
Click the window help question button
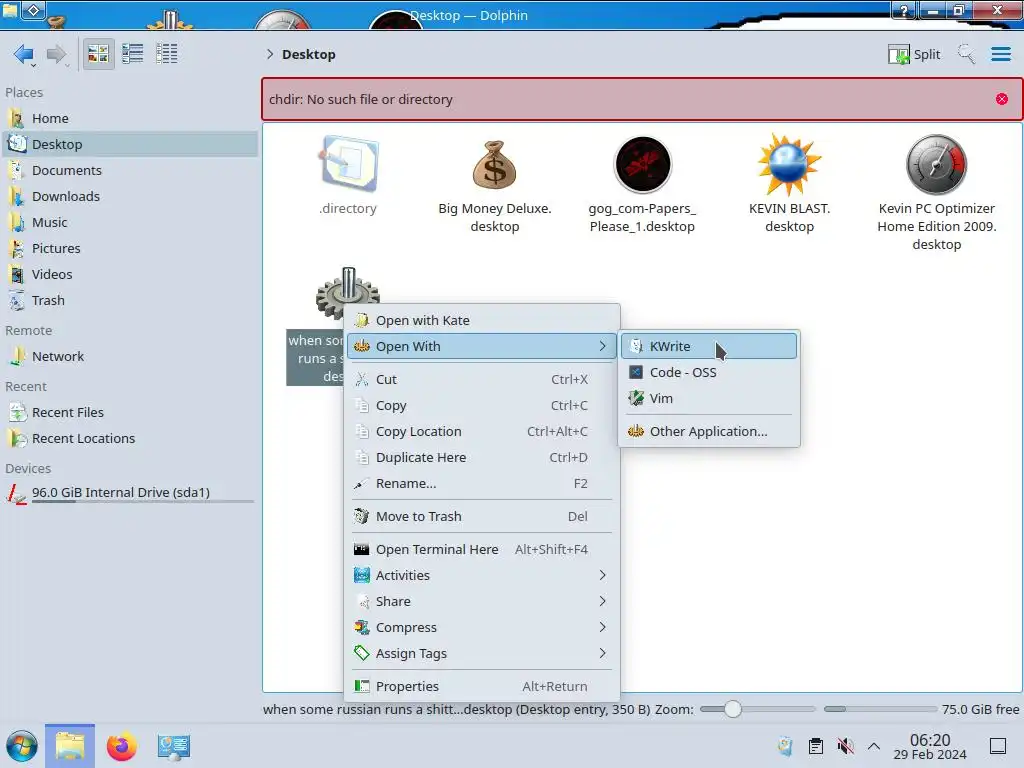click(x=904, y=10)
